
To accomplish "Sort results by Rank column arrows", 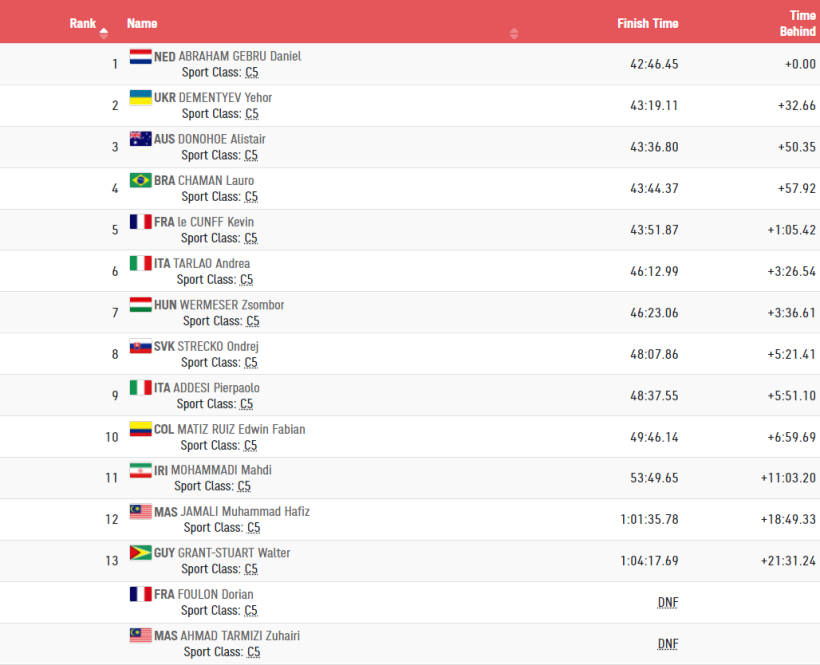I will pos(104,33).
